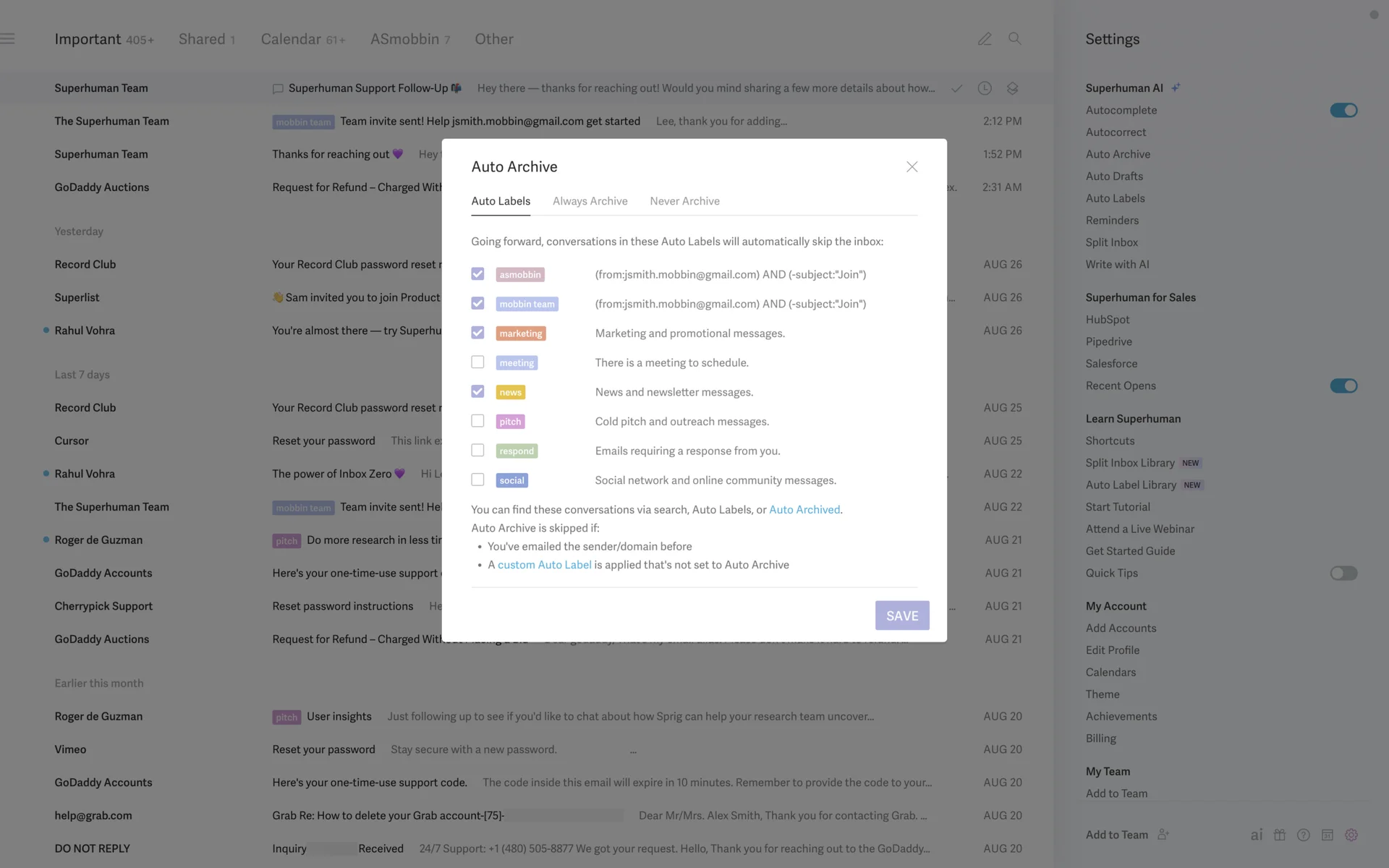Open calendar icon in the bottom bar
Image resolution: width=1389 pixels, height=868 pixels.
pyautogui.click(x=1328, y=835)
